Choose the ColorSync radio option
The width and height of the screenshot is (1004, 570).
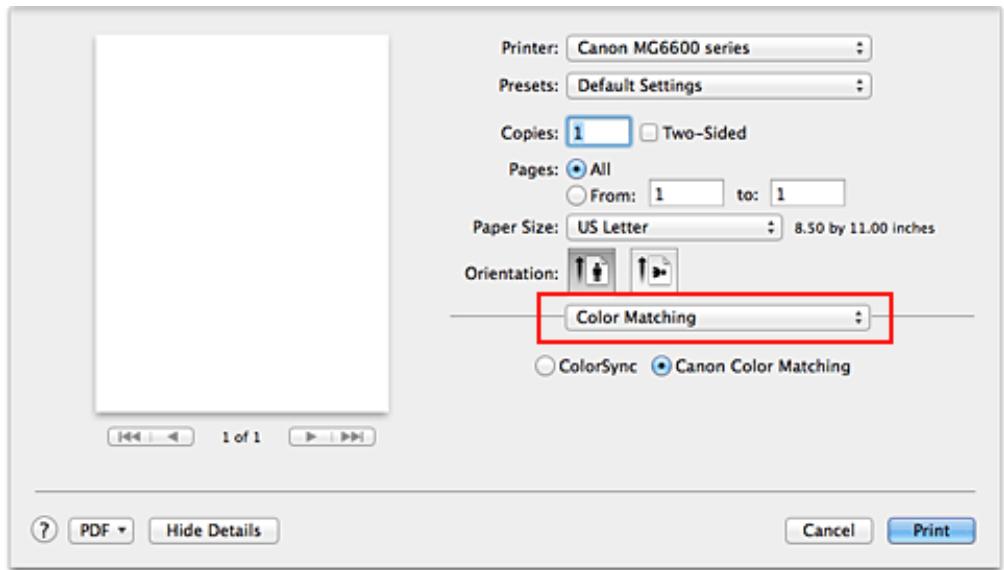click(544, 366)
